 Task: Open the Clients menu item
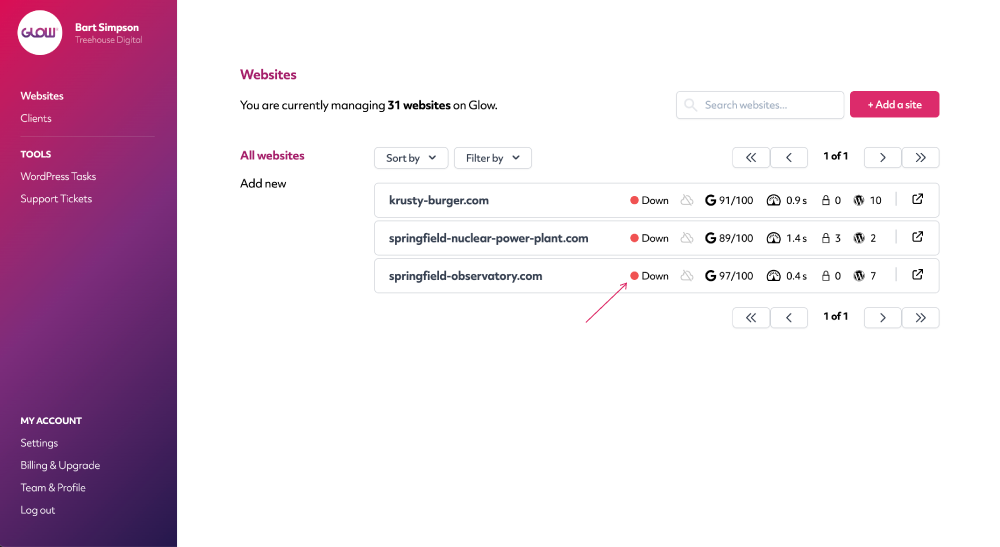(36, 118)
